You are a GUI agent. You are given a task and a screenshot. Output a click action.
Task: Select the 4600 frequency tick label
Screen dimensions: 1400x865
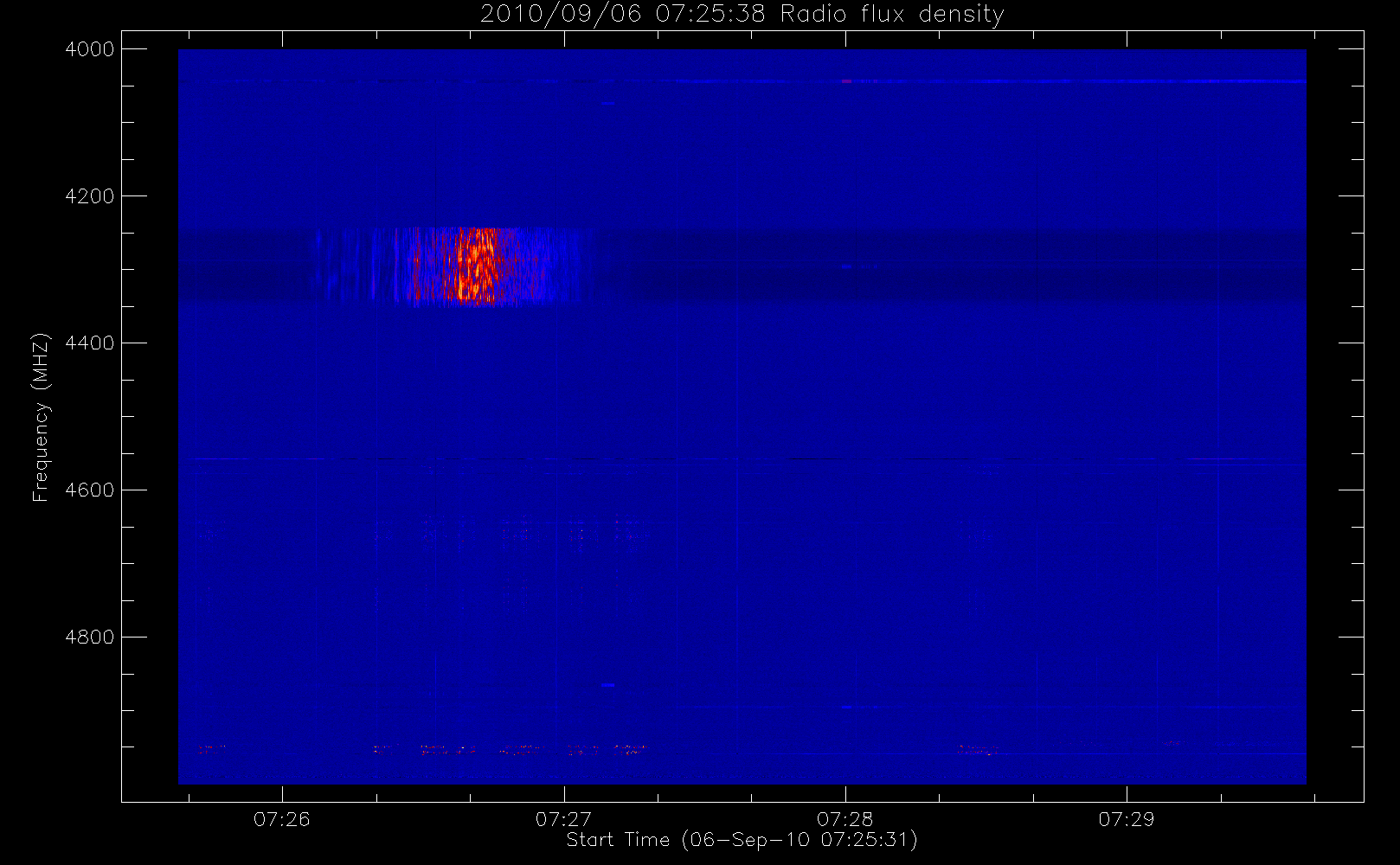90,490
